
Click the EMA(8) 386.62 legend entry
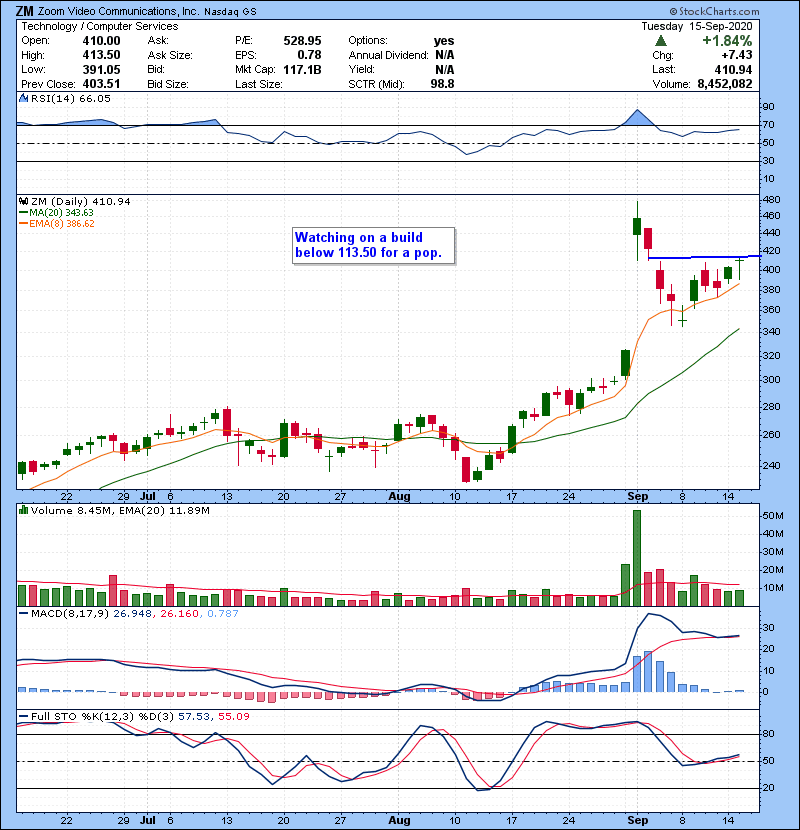62,224
